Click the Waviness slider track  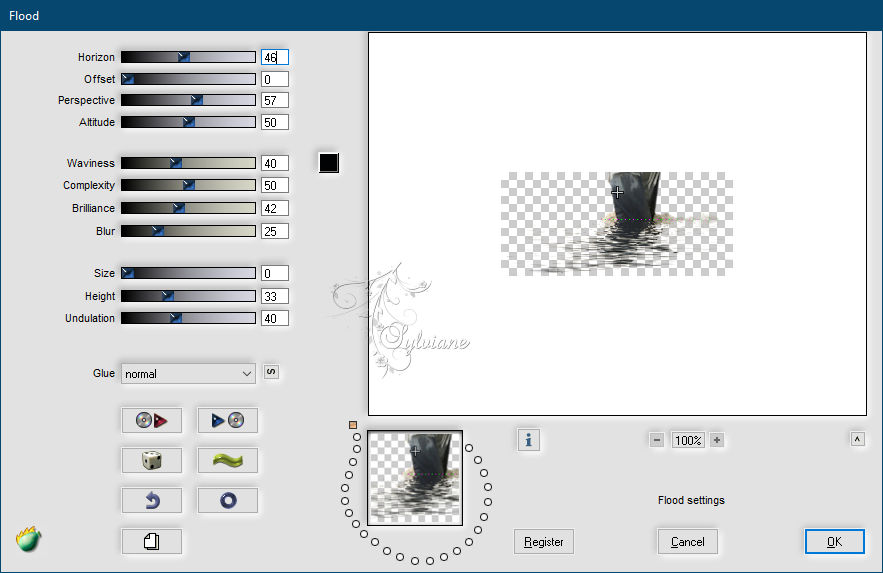(188, 163)
